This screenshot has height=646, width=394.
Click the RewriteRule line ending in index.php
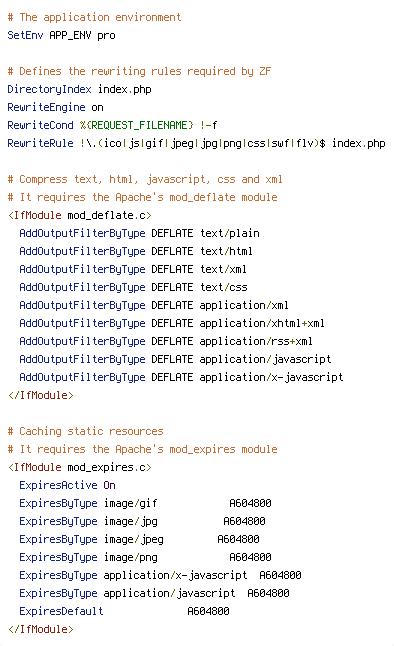click(197, 143)
